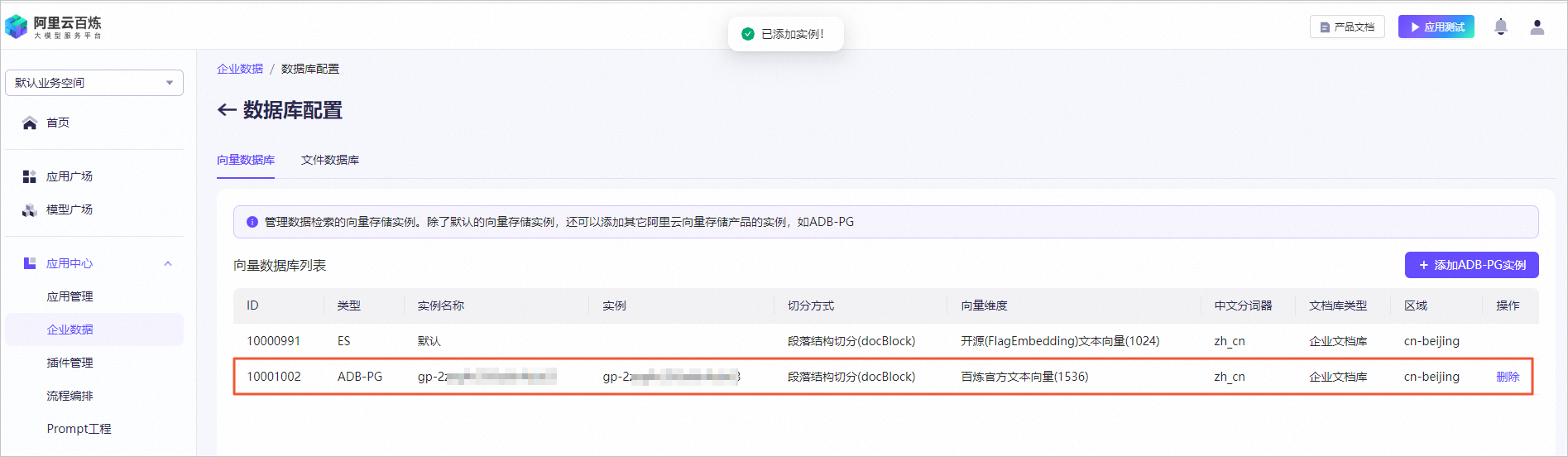Click the 应用广场 grid icon

tap(30, 176)
